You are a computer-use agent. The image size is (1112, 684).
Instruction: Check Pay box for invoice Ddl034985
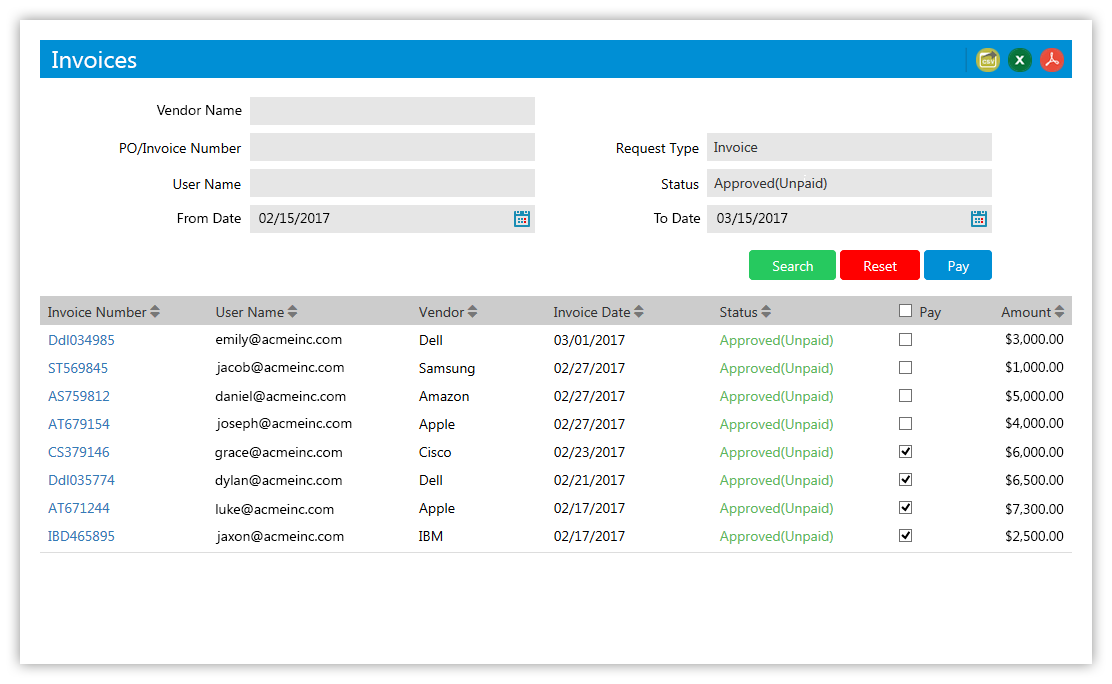(905, 340)
